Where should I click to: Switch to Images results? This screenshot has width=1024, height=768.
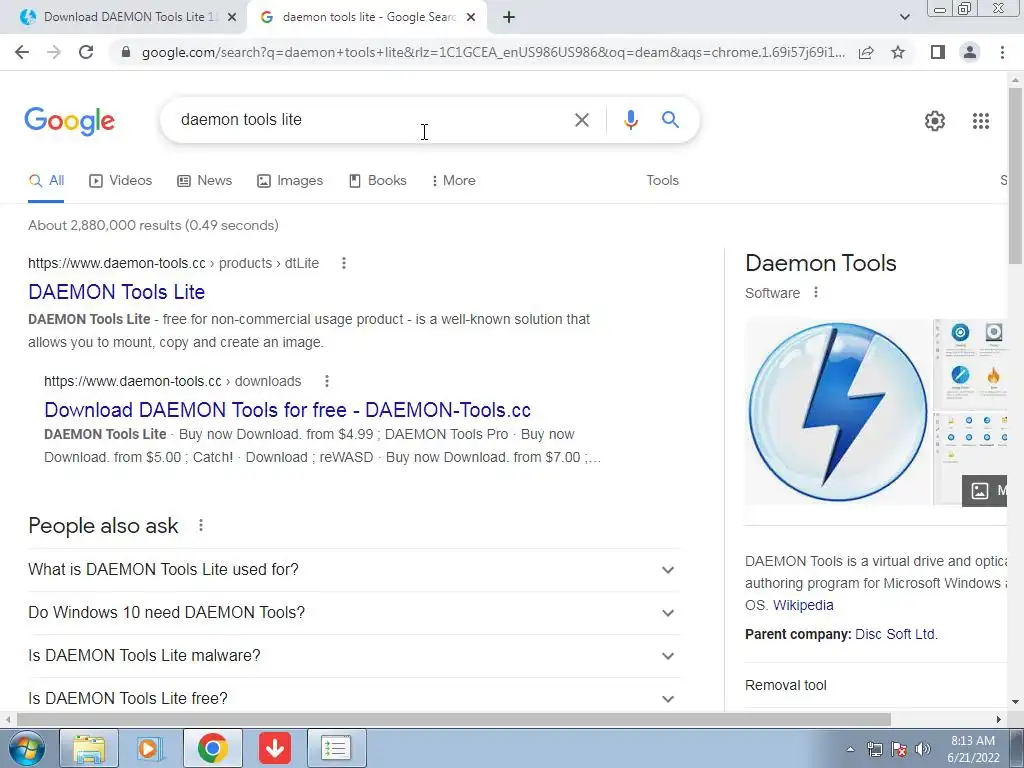[290, 181]
